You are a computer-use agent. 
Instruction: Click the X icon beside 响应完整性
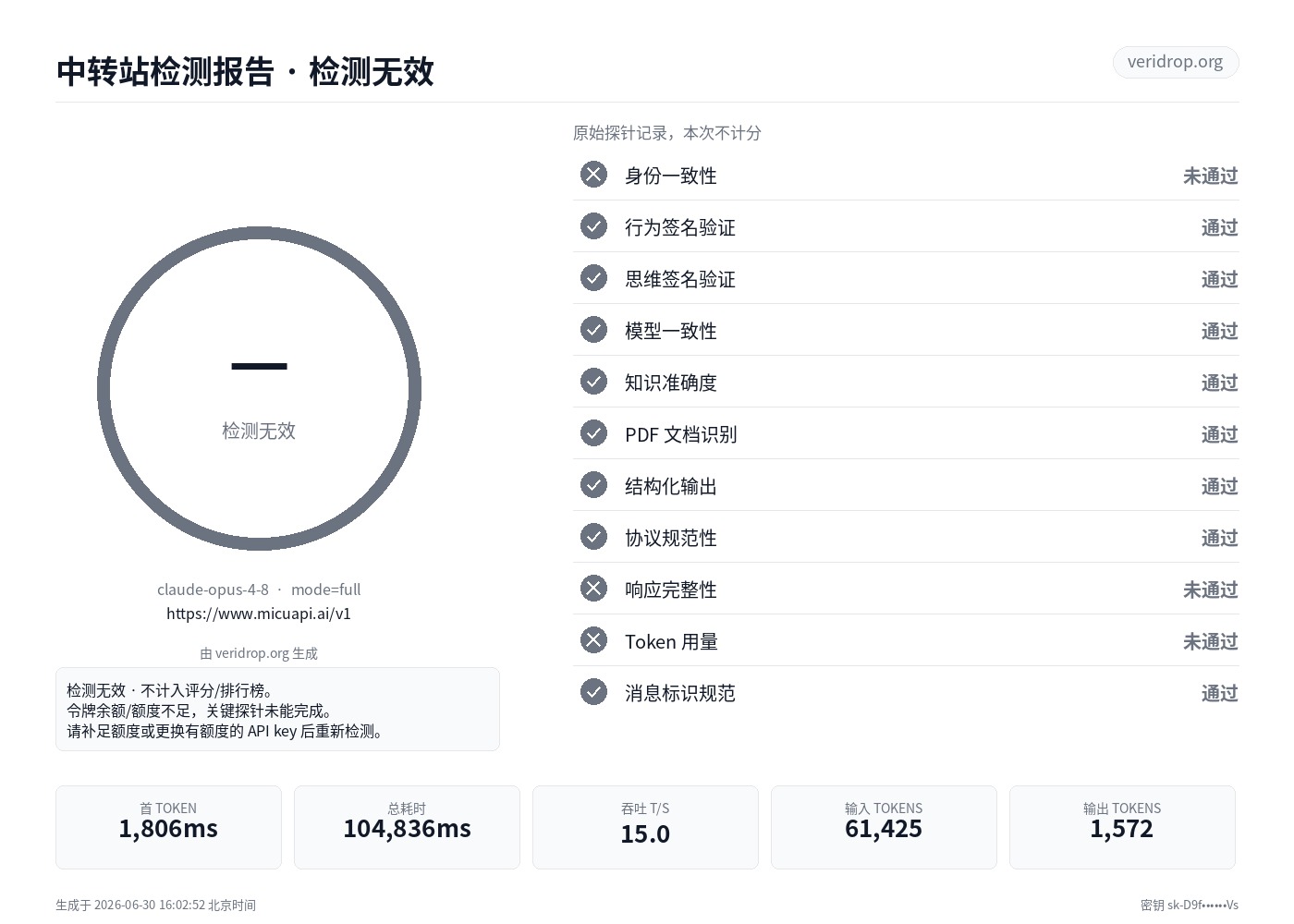593,589
